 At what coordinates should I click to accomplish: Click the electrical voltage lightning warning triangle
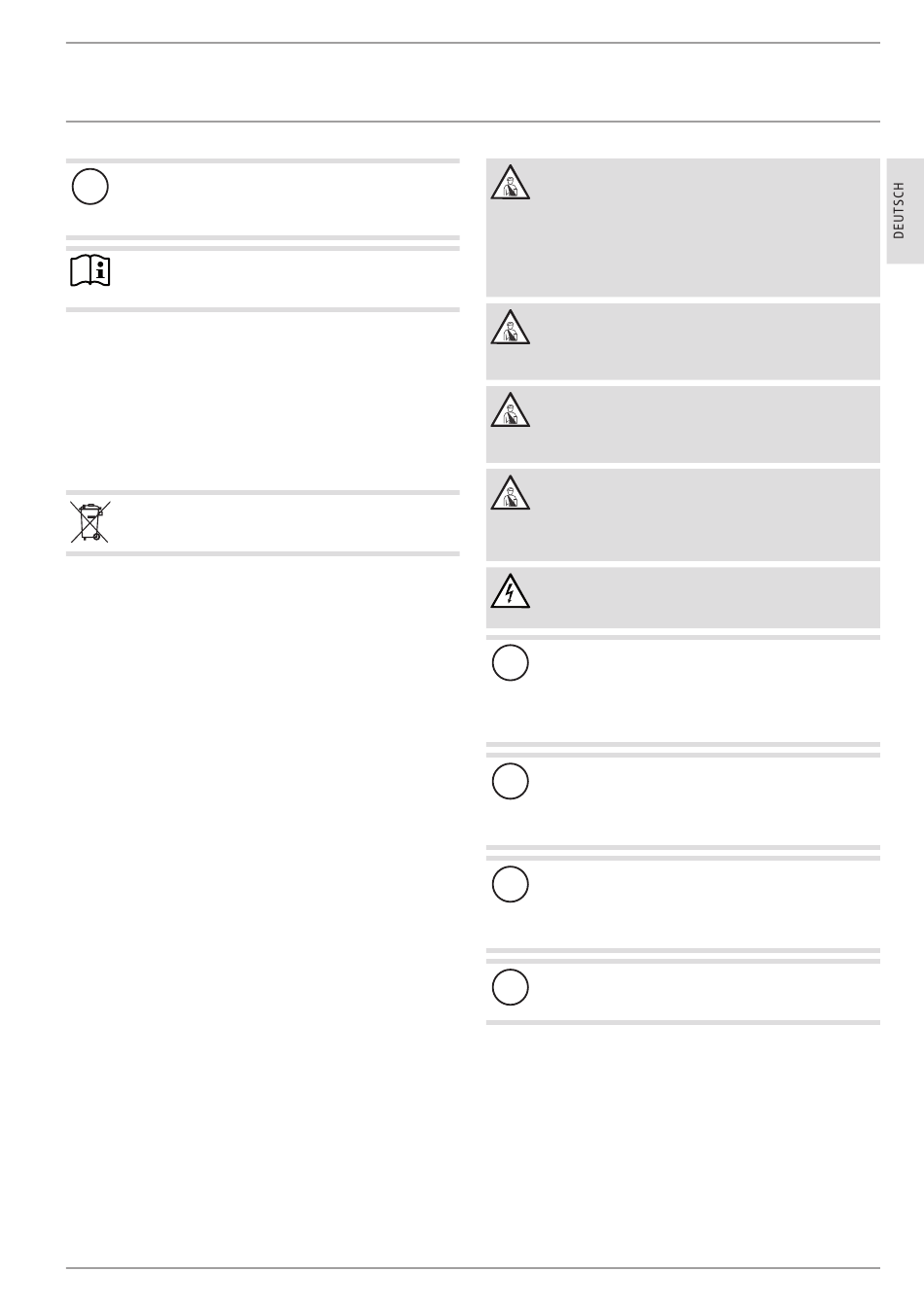point(511,590)
